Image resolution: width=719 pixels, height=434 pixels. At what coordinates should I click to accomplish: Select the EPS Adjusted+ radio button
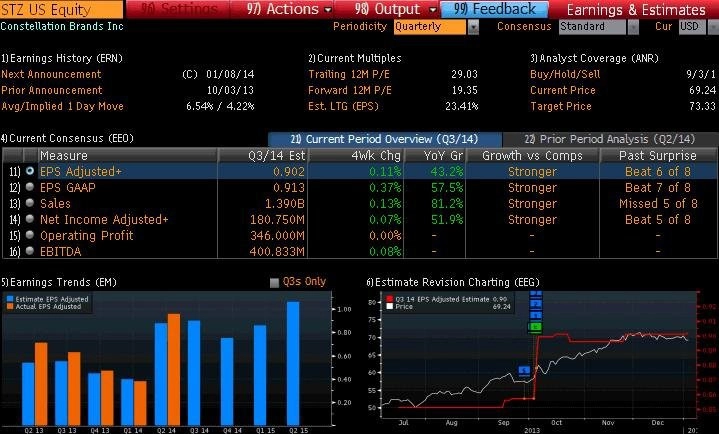click(x=30, y=171)
